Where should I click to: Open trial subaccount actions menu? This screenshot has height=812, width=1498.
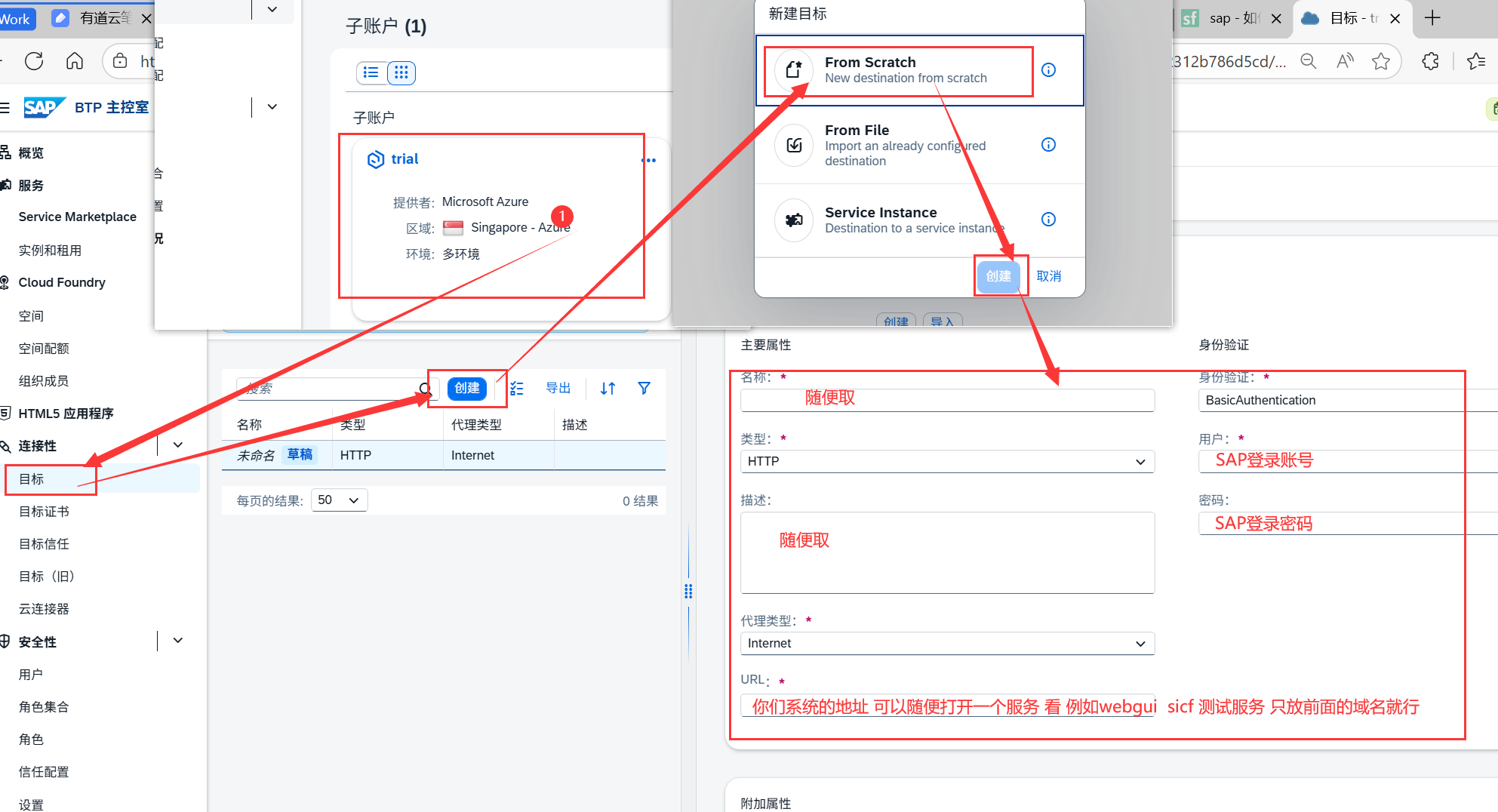[x=649, y=160]
